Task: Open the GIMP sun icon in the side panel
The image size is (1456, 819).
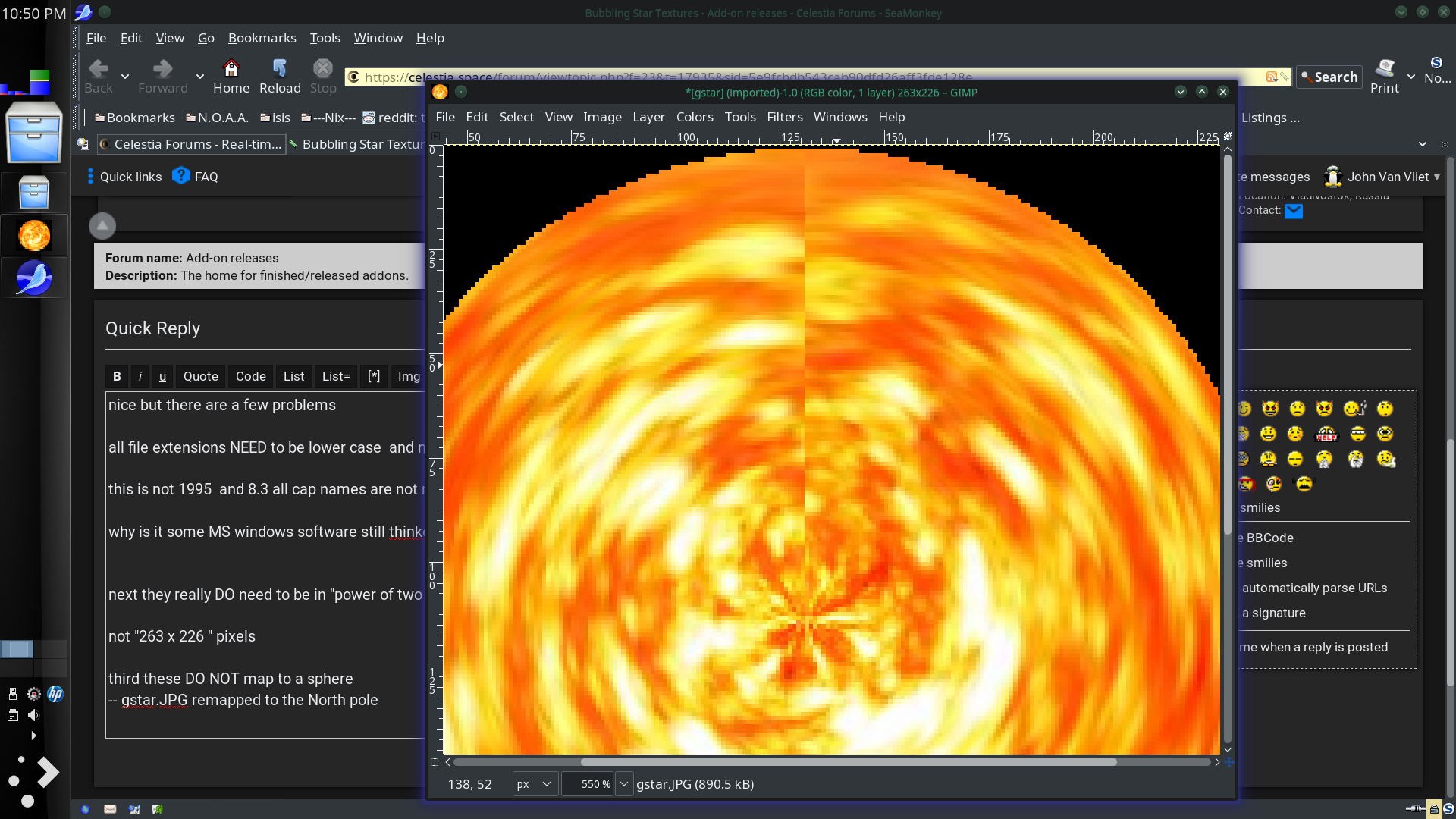Action: click(x=34, y=236)
